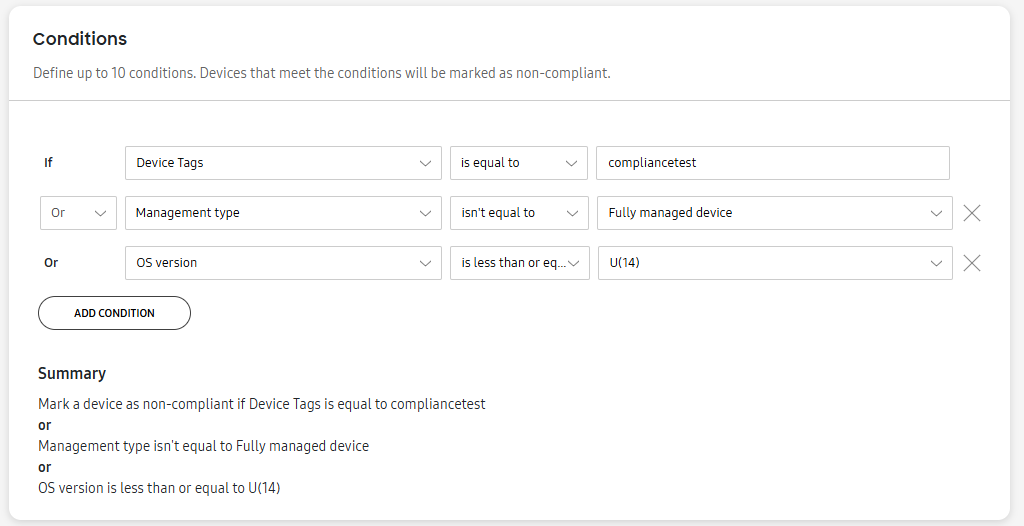Open the 'is less than or eq...' dropdown
This screenshot has width=1024, height=526.
pyautogui.click(x=520, y=263)
